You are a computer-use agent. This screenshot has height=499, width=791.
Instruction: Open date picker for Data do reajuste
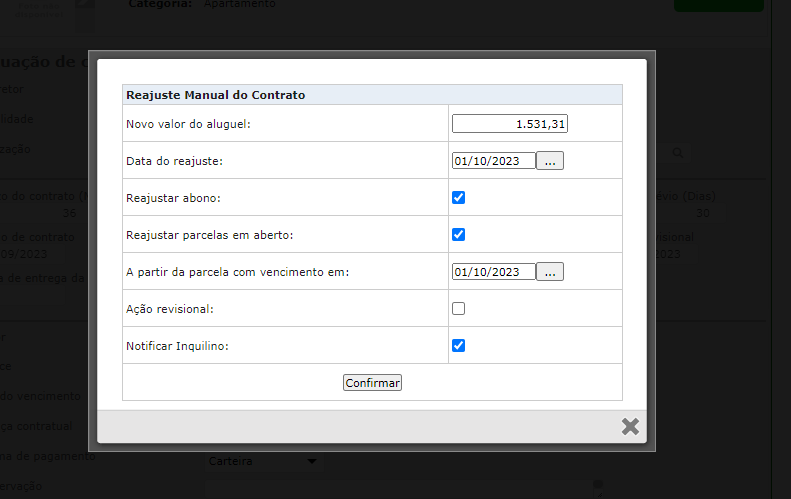[x=549, y=160]
